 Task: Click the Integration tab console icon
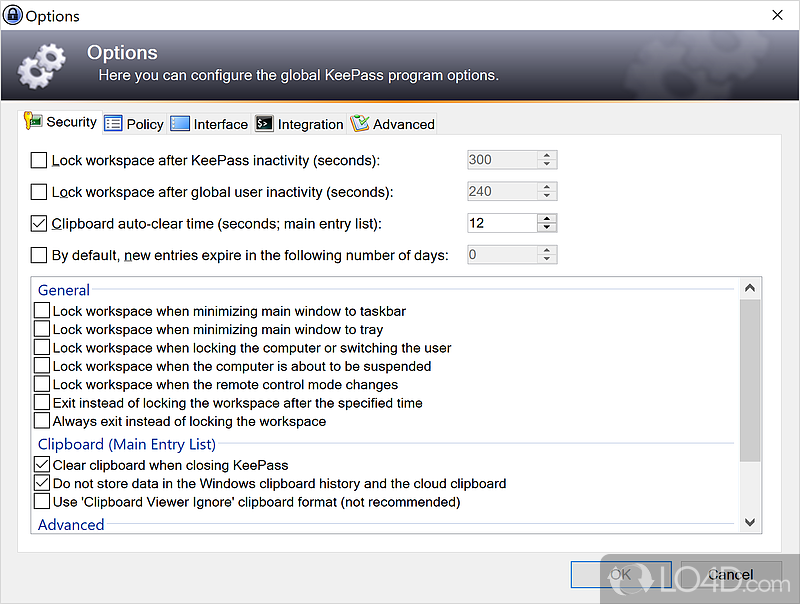coord(264,124)
